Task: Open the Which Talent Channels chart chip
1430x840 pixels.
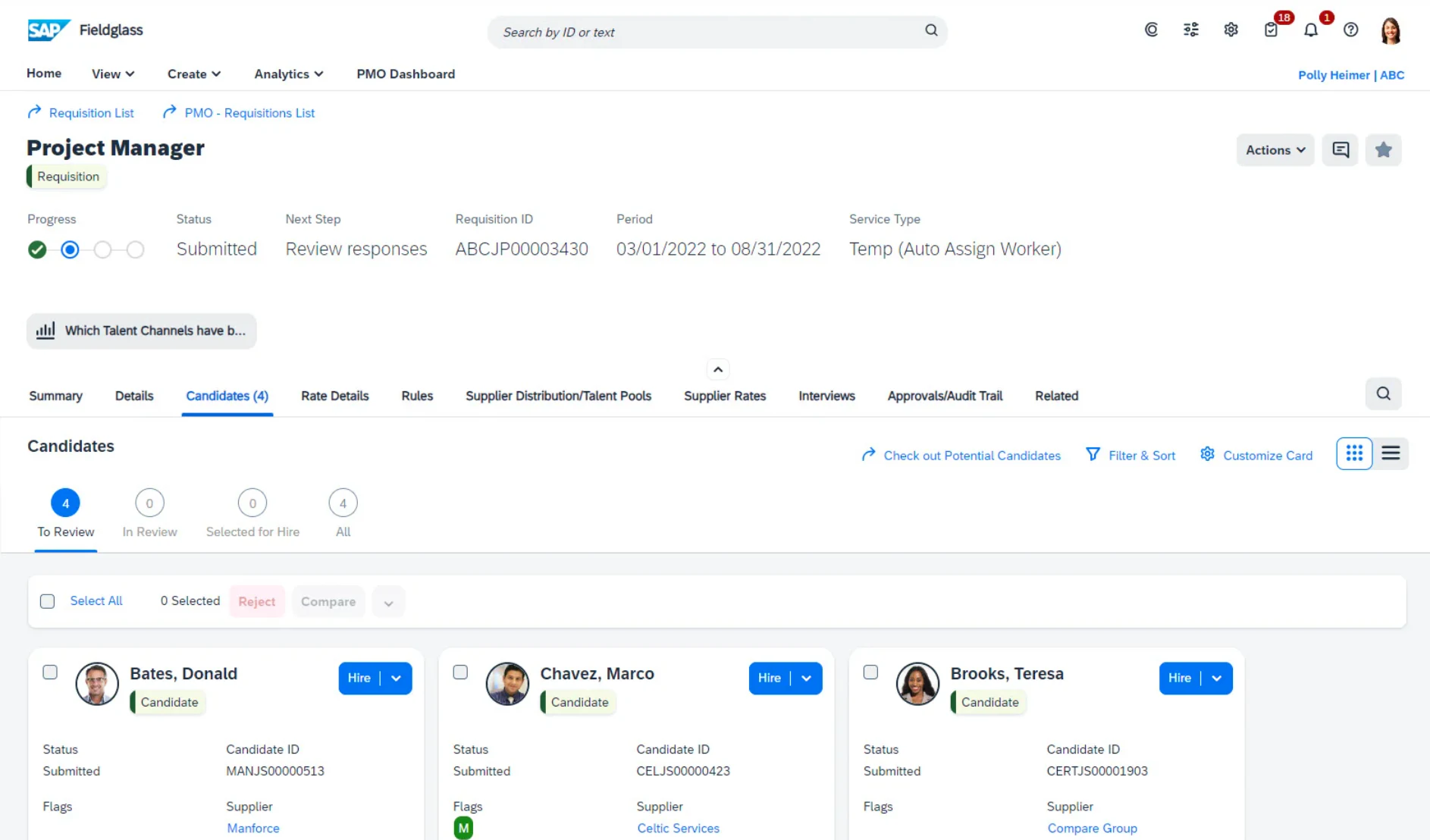Action: click(x=142, y=331)
